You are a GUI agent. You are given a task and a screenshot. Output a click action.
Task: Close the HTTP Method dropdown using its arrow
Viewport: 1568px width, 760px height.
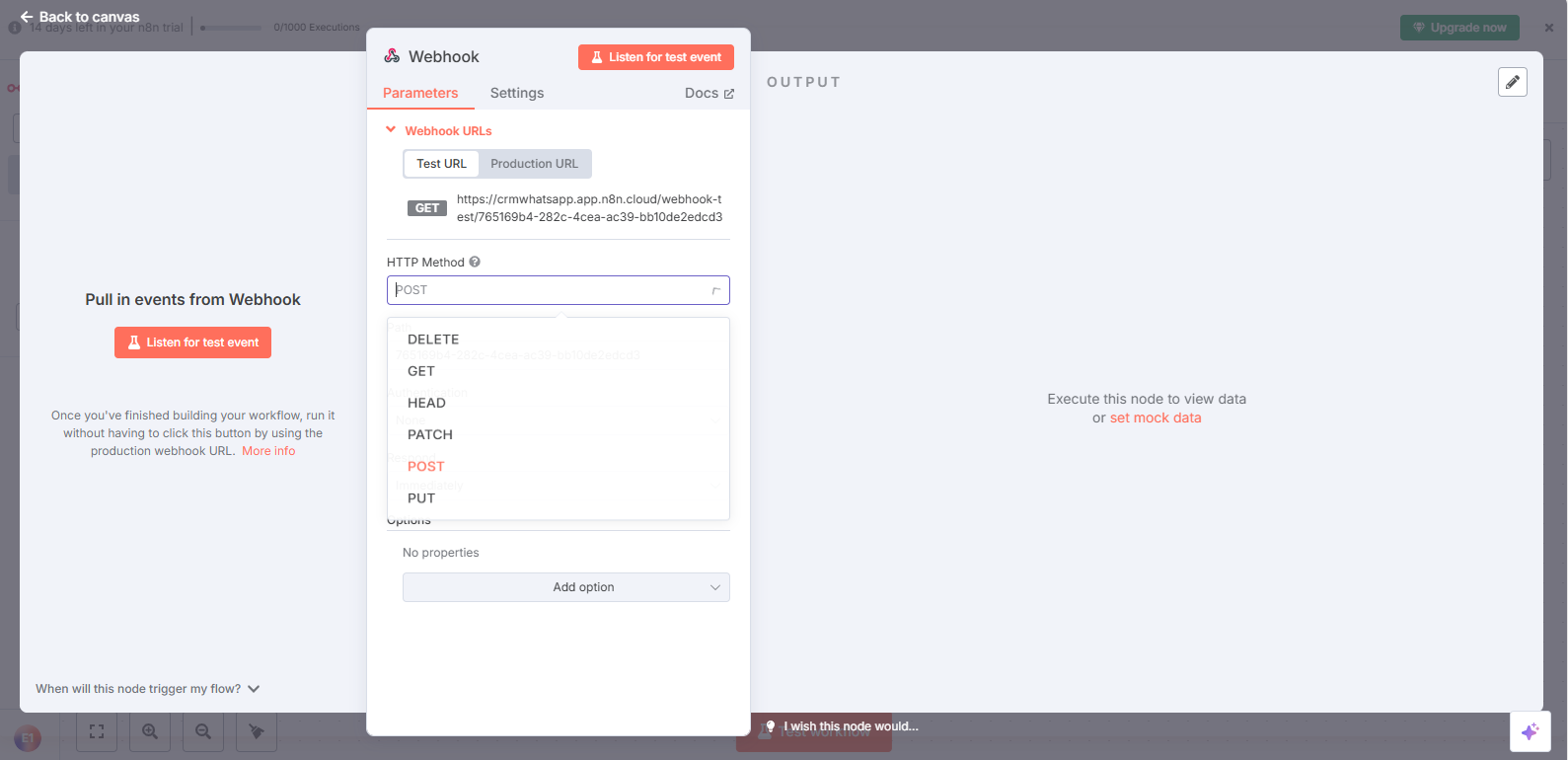point(715,290)
